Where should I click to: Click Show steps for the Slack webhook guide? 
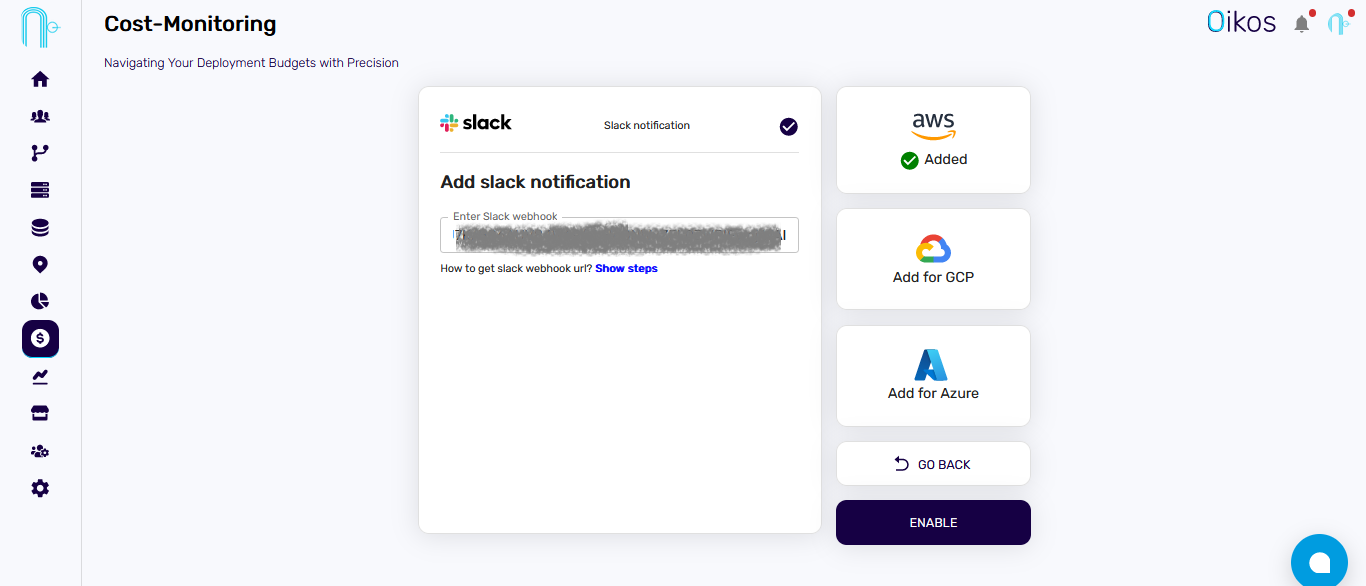click(x=626, y=268)
